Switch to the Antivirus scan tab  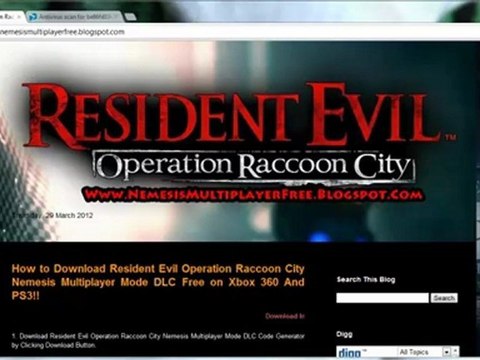pyautogui.click(x=74, y=17)
